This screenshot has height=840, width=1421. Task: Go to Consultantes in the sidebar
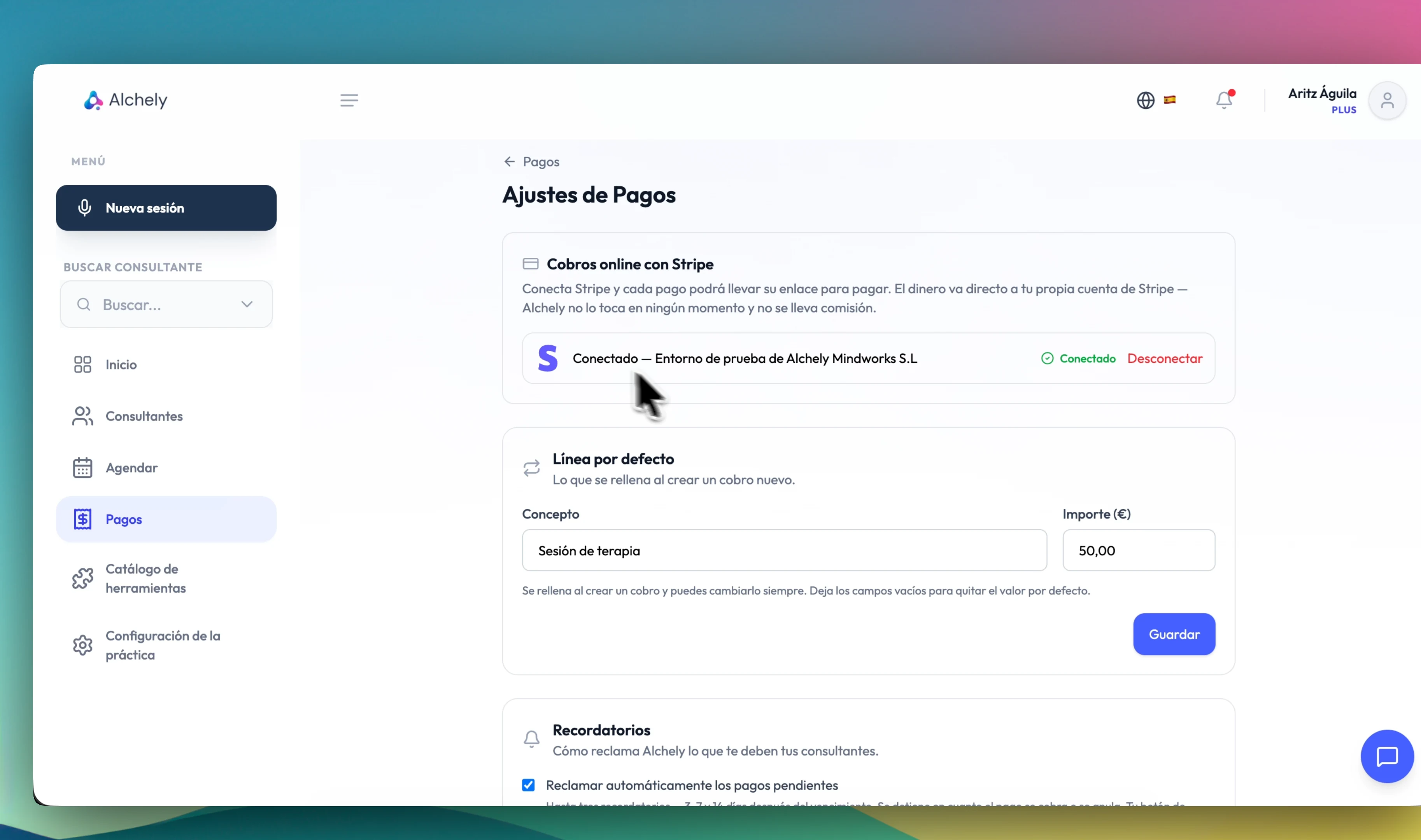tap(166, 416)
